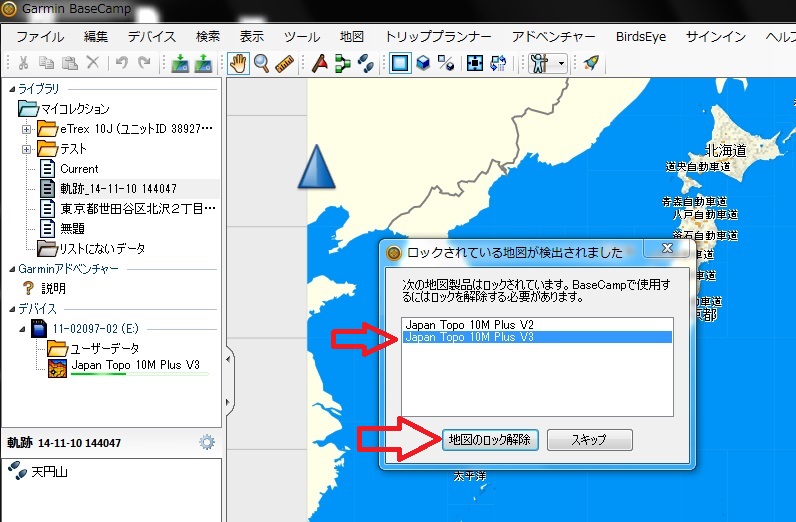Expand the テスト folder
The width and height of the screenshot is (796, 522).
pyautogui.click(x=26, y=149)
